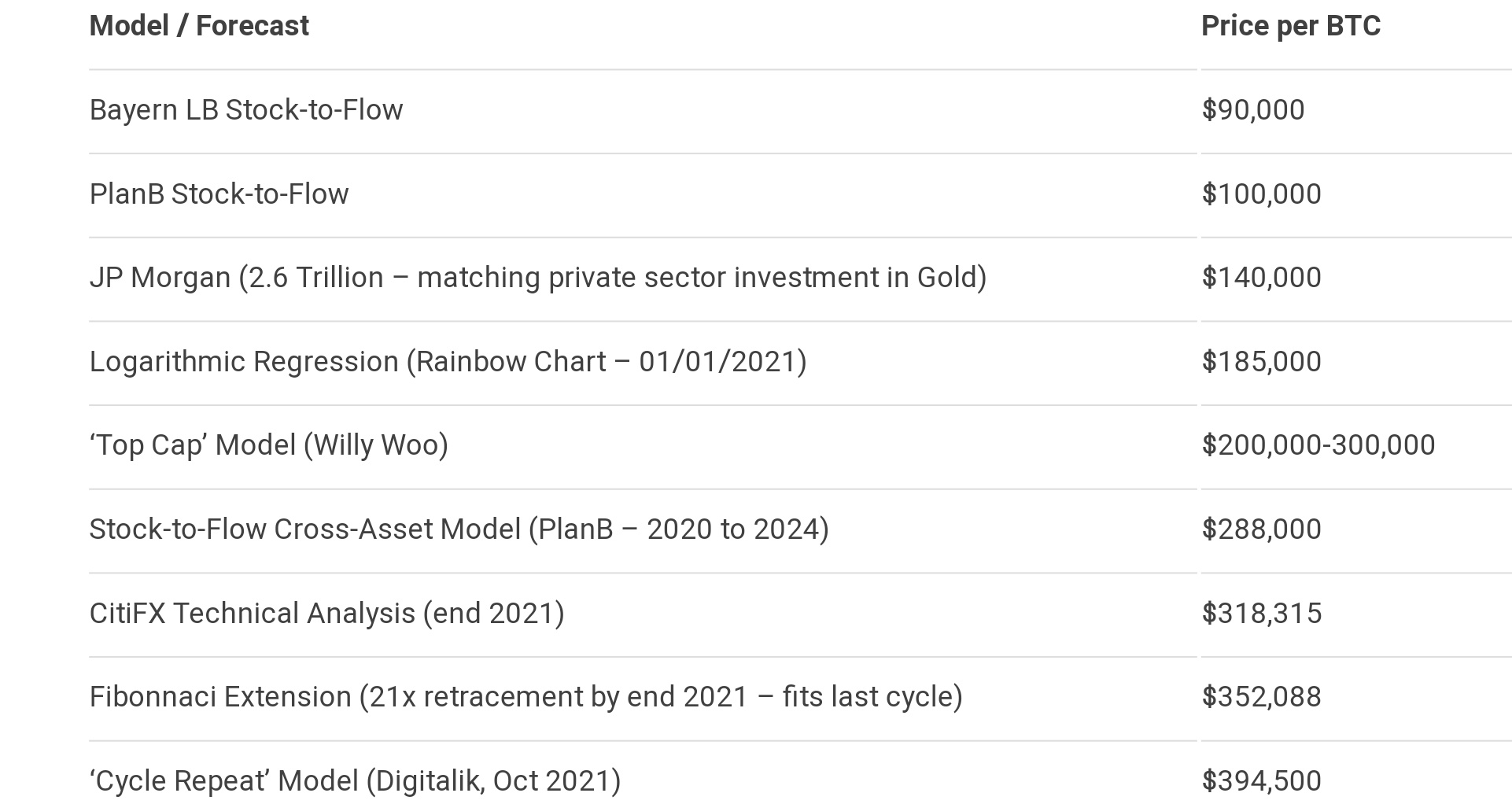Select the Logarithmic Regression Rainbow Chart entry
The width and height of the screenshot is (1512, 804).
tap(448, 362)
